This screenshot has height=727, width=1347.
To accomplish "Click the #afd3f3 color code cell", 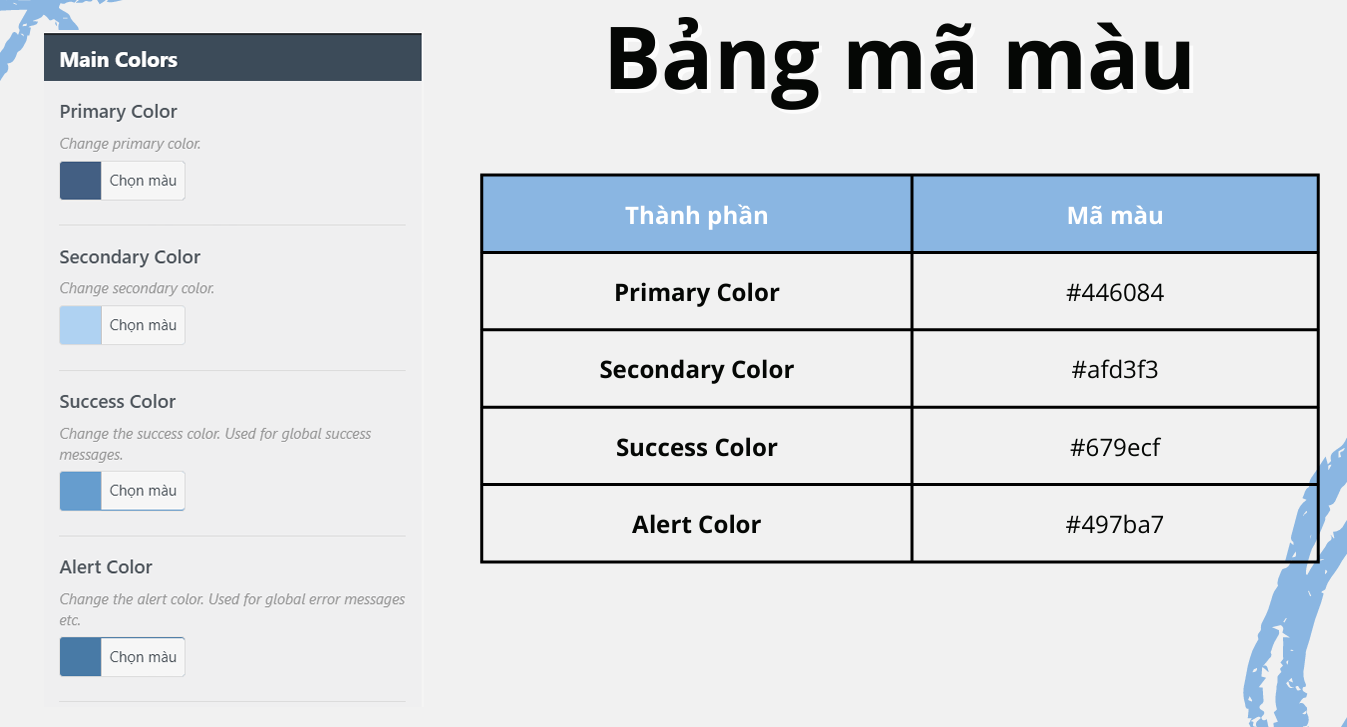I will [x=1115, y=370].
